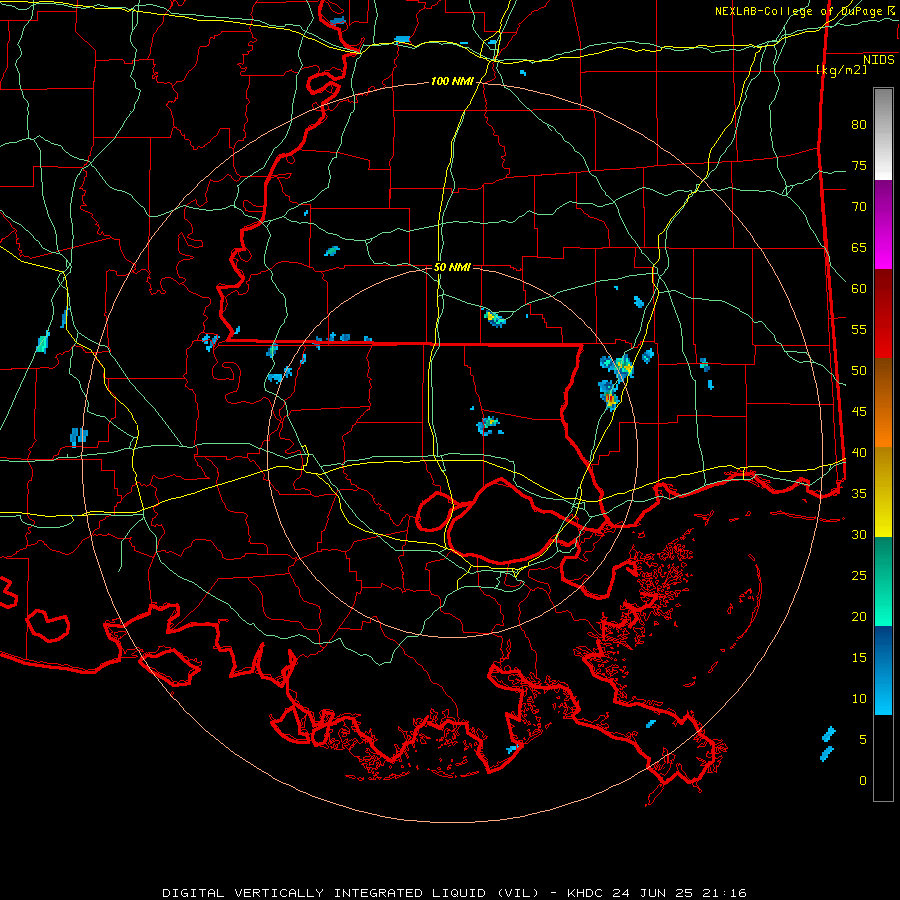
Task: Click the 50 value on the color scale
Action: [859, 371]
